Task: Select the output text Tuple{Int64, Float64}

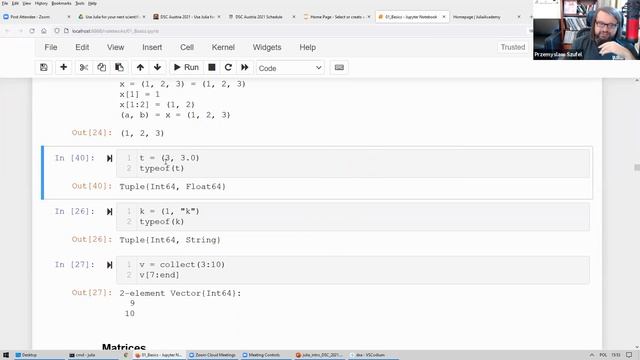Action: pyautogui.click(x=172, y=187)
